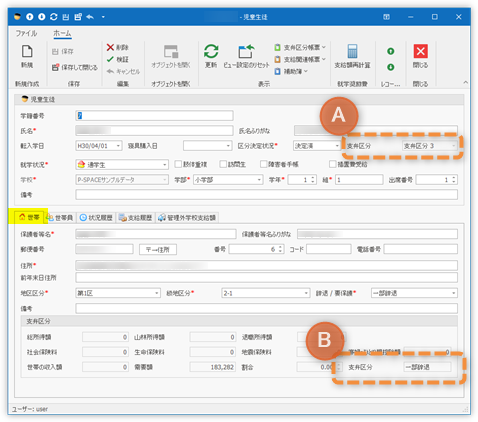Click the up arrow in the title bar
478x422 pixels.
click(x=30, y=17)
